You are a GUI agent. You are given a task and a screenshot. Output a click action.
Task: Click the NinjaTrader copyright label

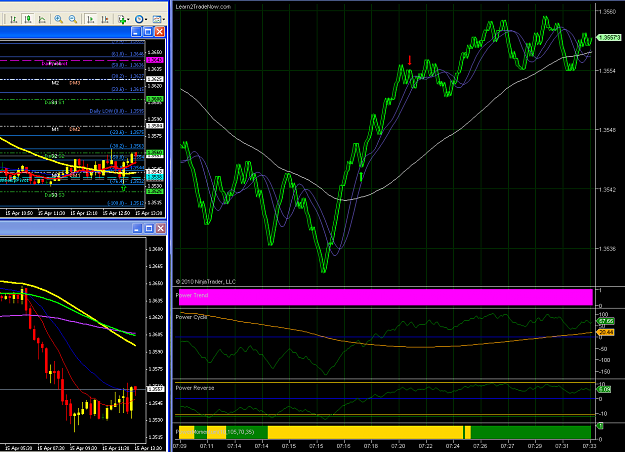tap(206, 282)
